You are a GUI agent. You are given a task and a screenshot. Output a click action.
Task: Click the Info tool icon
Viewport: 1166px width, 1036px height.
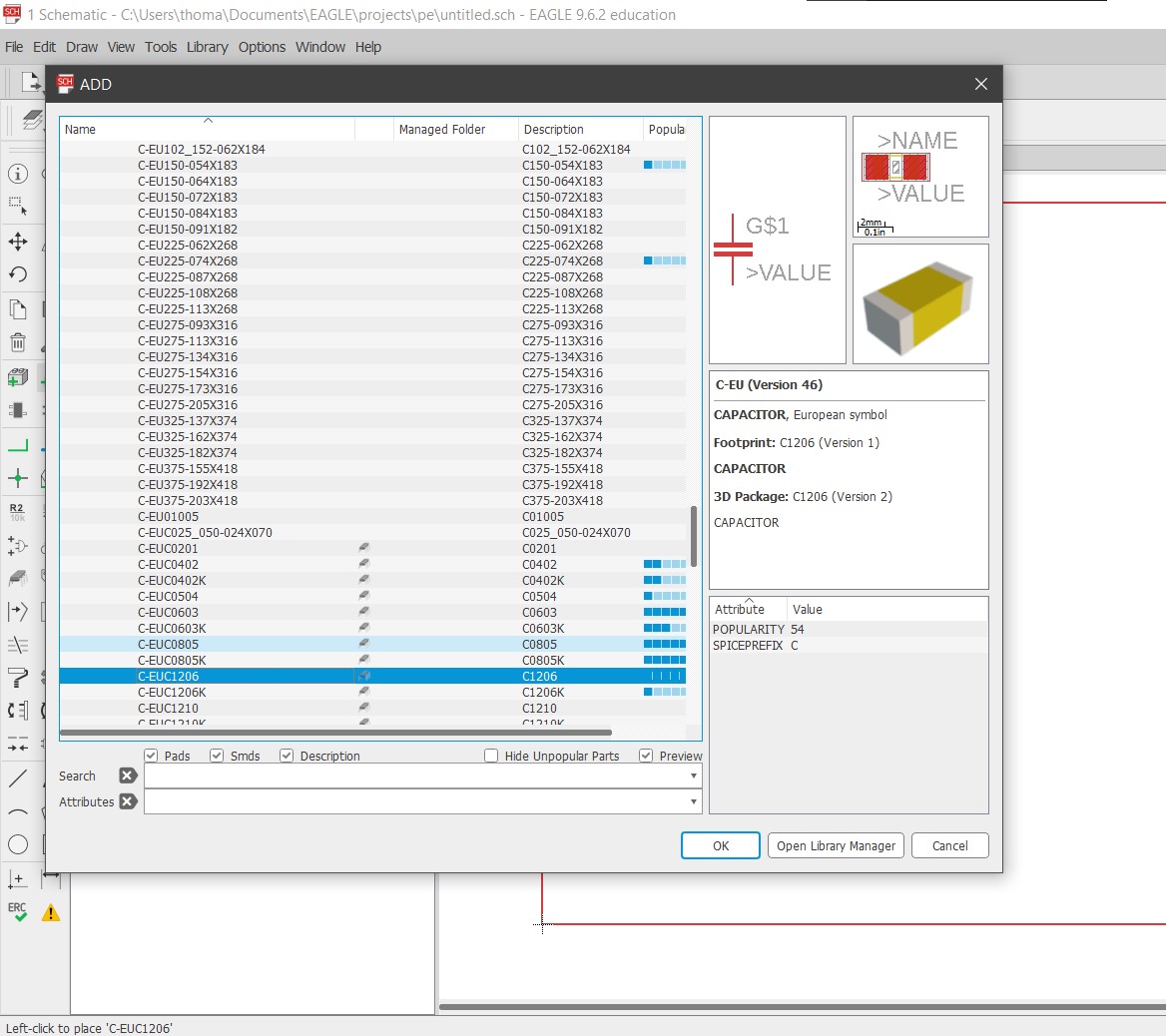[x=18, y=174]
